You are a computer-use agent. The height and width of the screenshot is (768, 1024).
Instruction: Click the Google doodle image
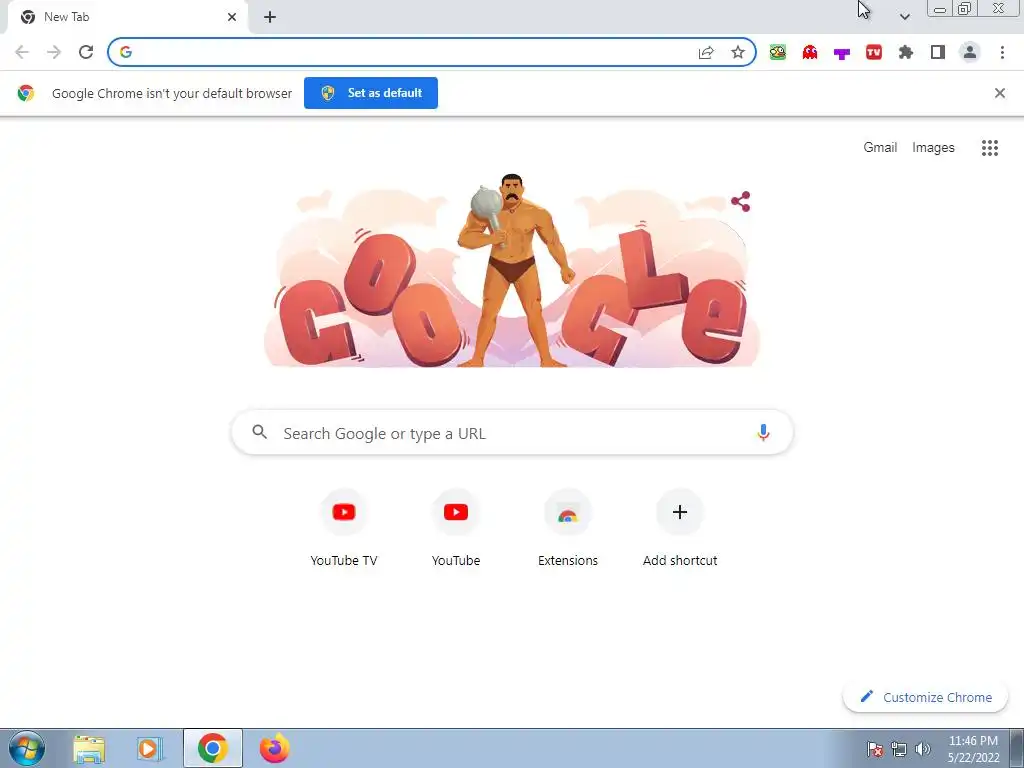coord(512,270)
